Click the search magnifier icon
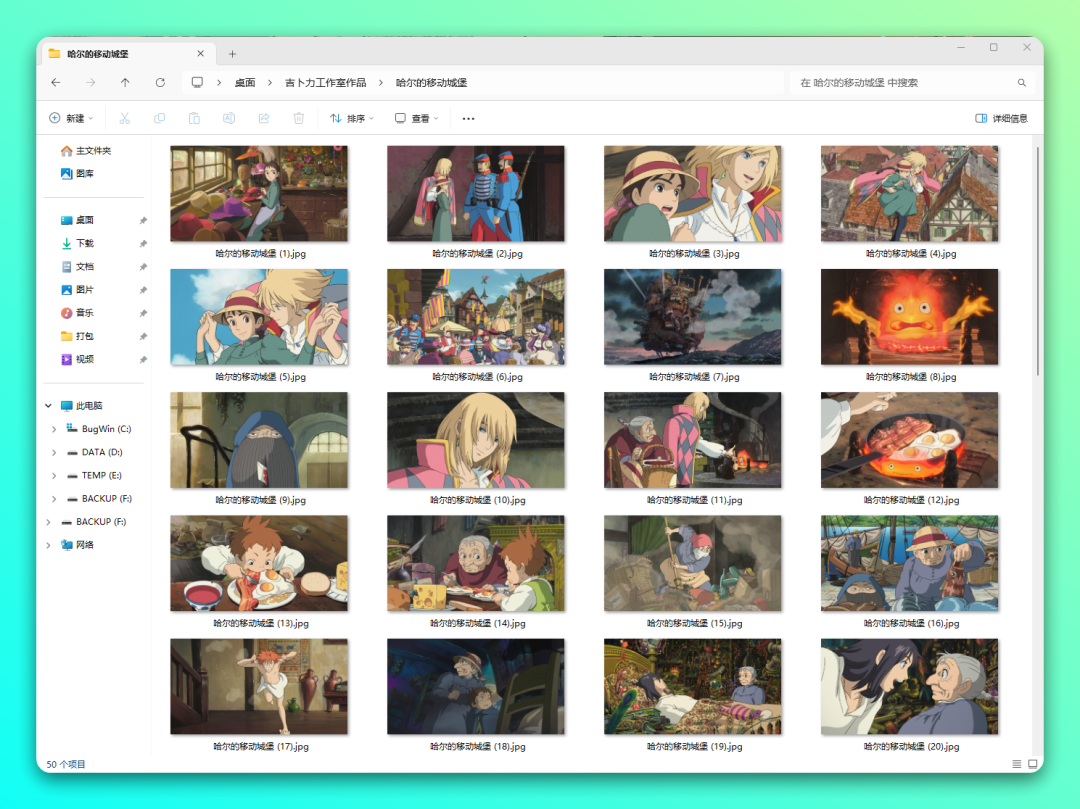Viewport: 1080px width, 809px height. pyautogui.click(x=1021, y=83)
